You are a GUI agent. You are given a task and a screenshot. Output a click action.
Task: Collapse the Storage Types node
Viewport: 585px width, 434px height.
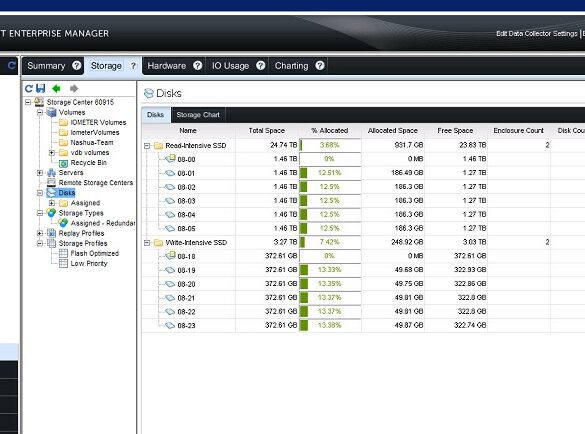click(x=40, y=213)
